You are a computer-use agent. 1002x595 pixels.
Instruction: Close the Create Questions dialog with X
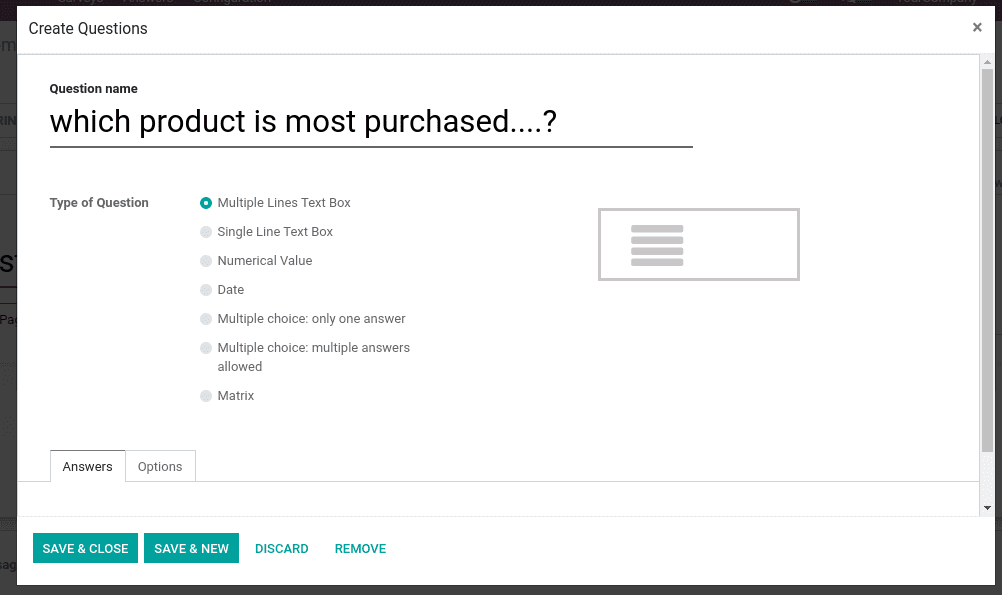pyautogui.click(x=976, y=27)
